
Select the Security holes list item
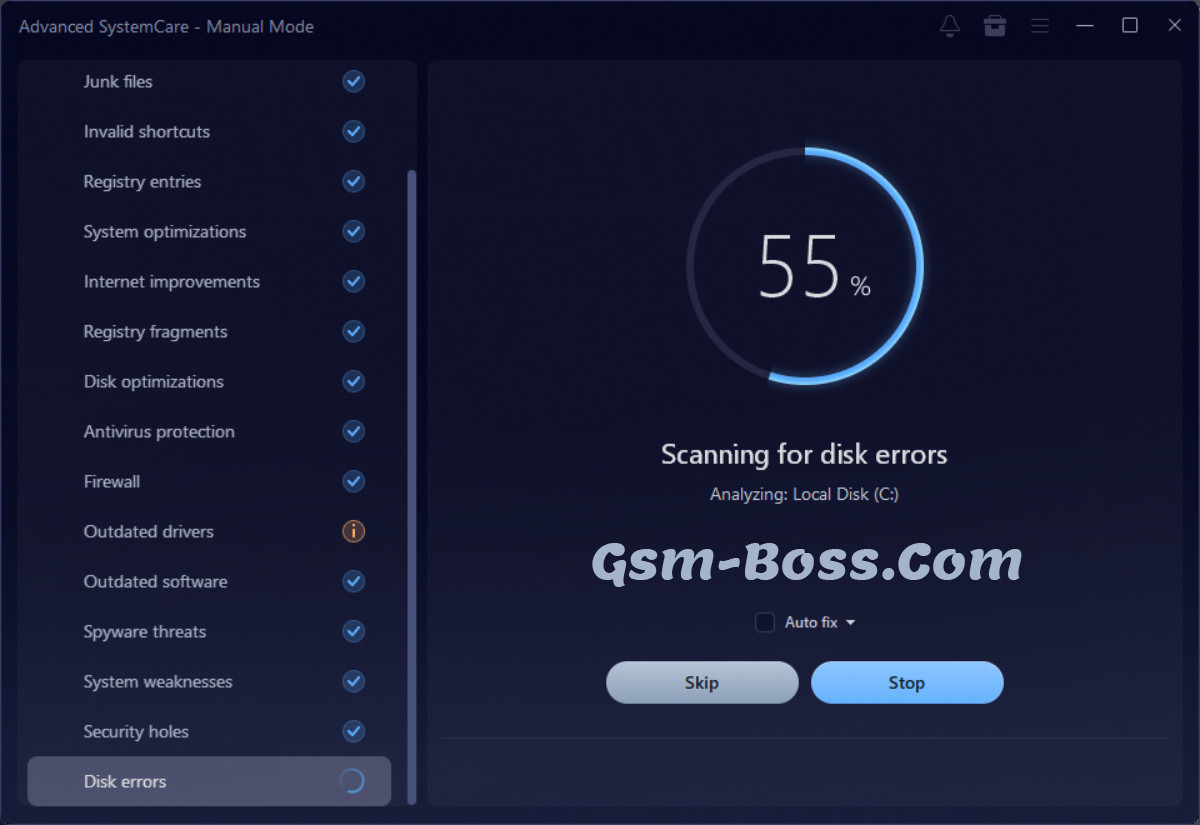[209, 731]
